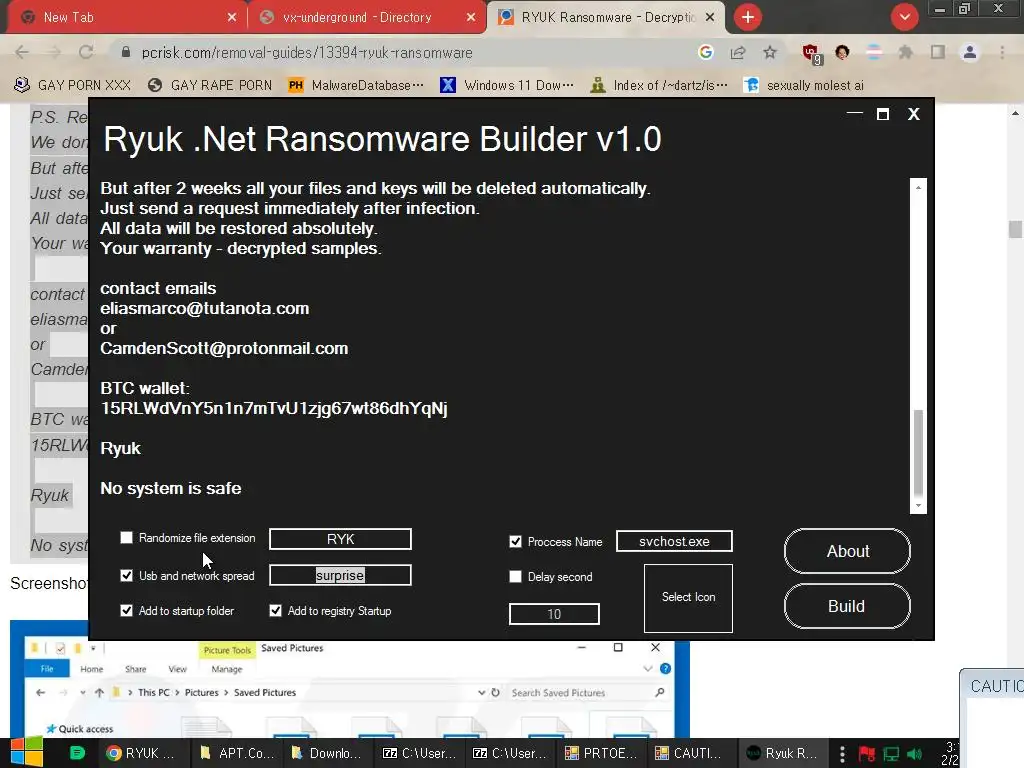Close the vx-underground Directory tab

471,18
